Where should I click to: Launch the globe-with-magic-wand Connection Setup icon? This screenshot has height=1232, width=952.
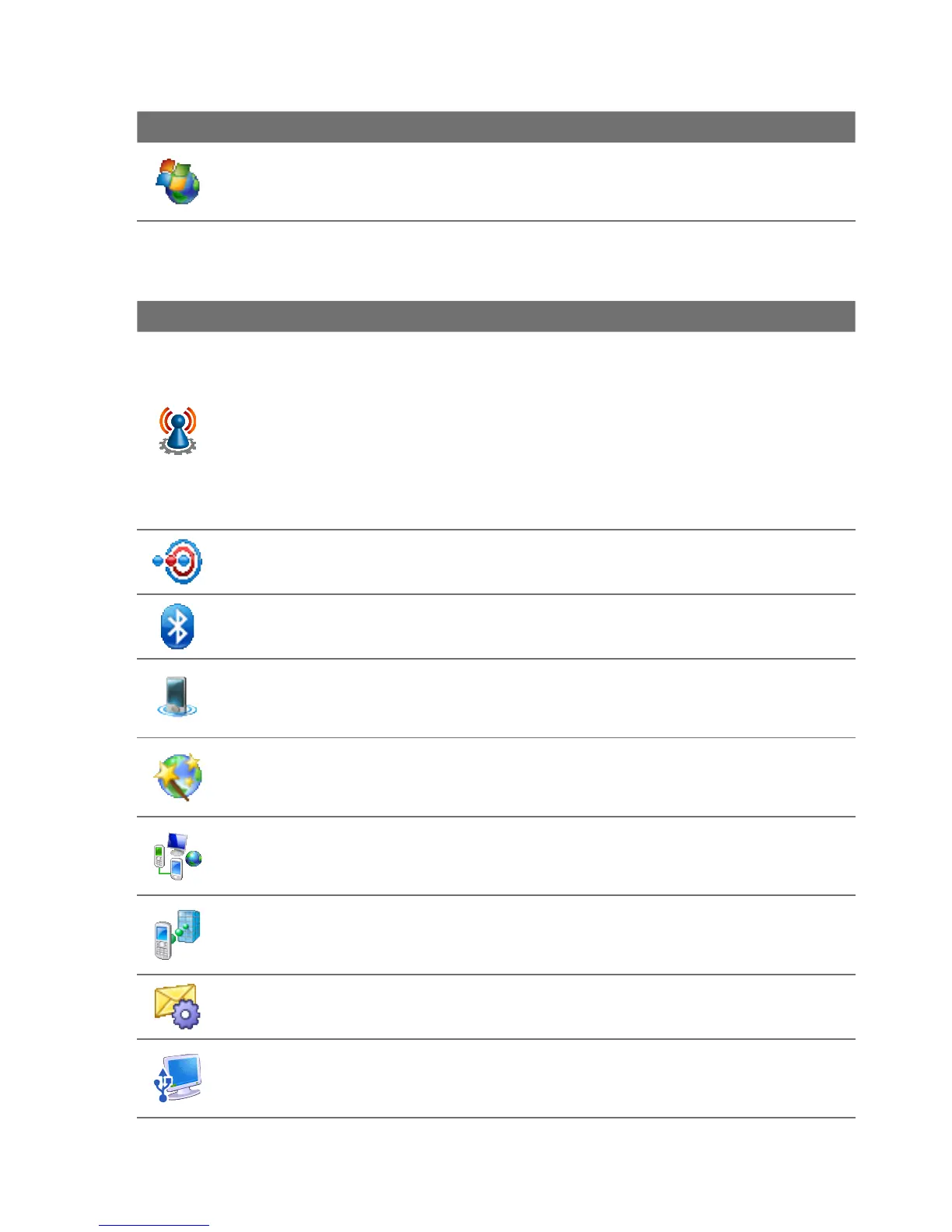[178, 776]
